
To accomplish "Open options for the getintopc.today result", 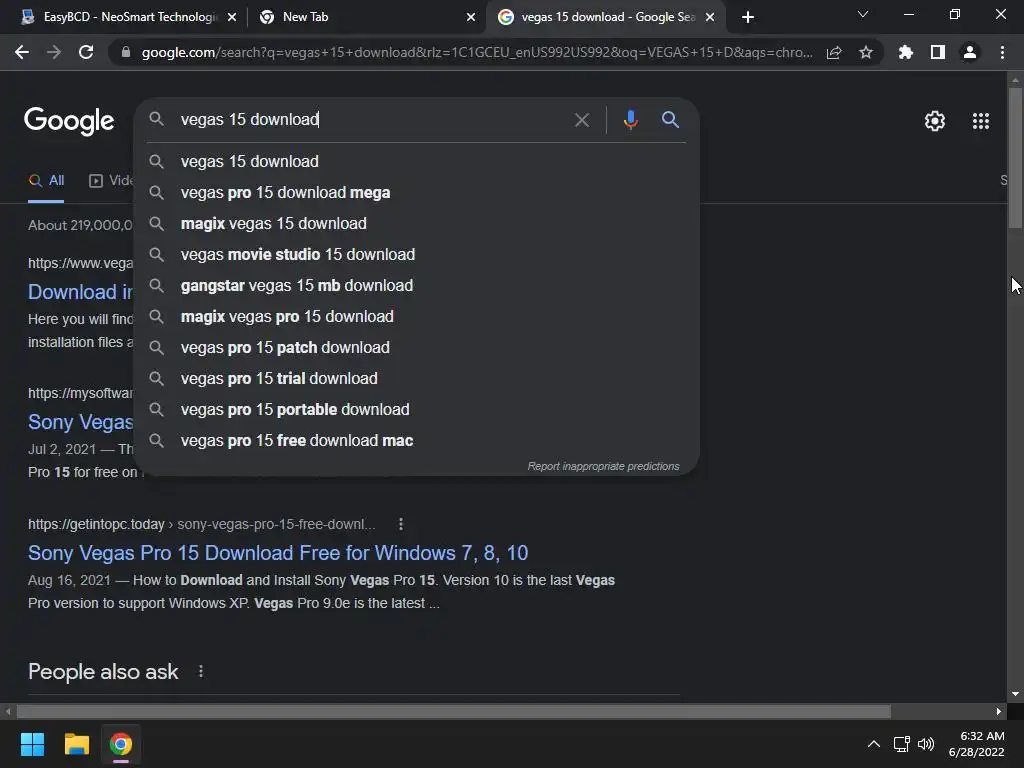I will pos(401,524).
